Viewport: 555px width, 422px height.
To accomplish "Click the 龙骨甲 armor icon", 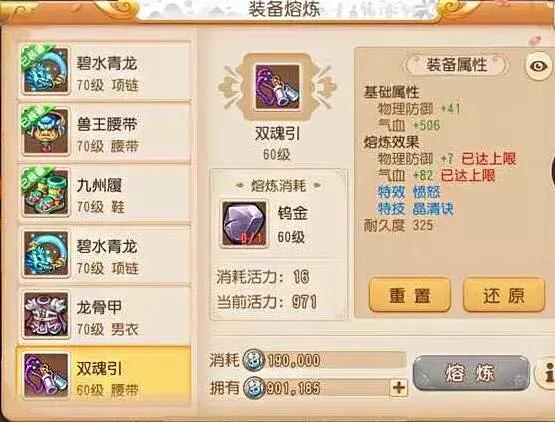I will [46, 314].
